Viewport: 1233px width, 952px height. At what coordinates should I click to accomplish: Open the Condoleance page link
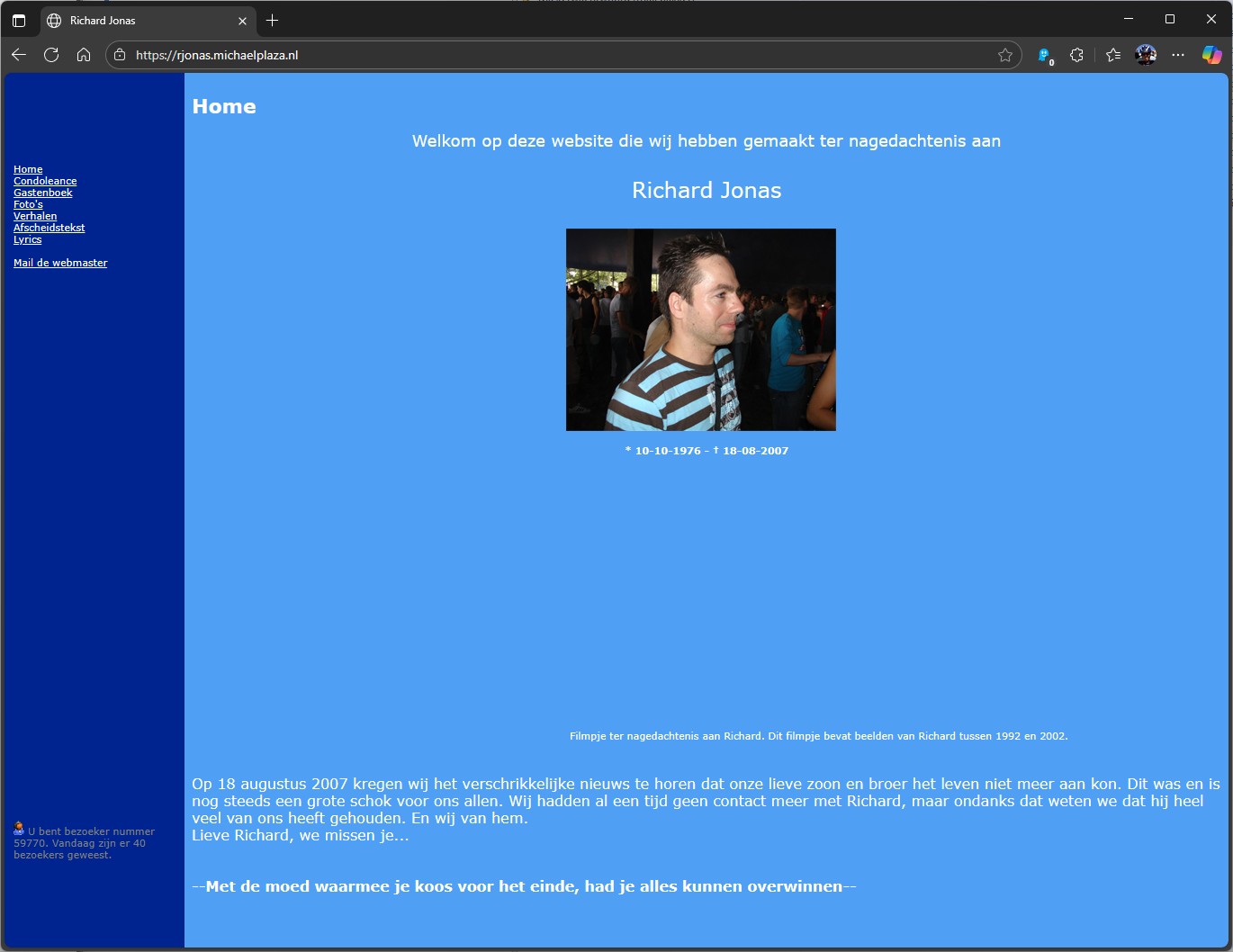click(45, 181)
